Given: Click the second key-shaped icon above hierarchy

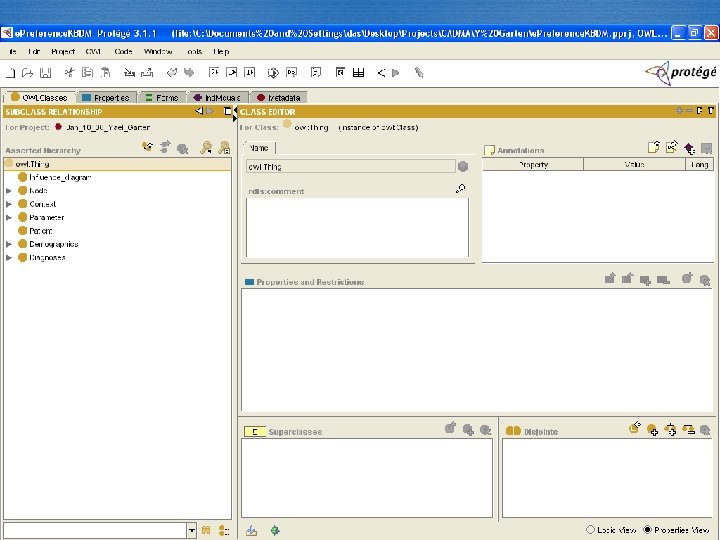Looking at the screenshot, I should (224, 147).
